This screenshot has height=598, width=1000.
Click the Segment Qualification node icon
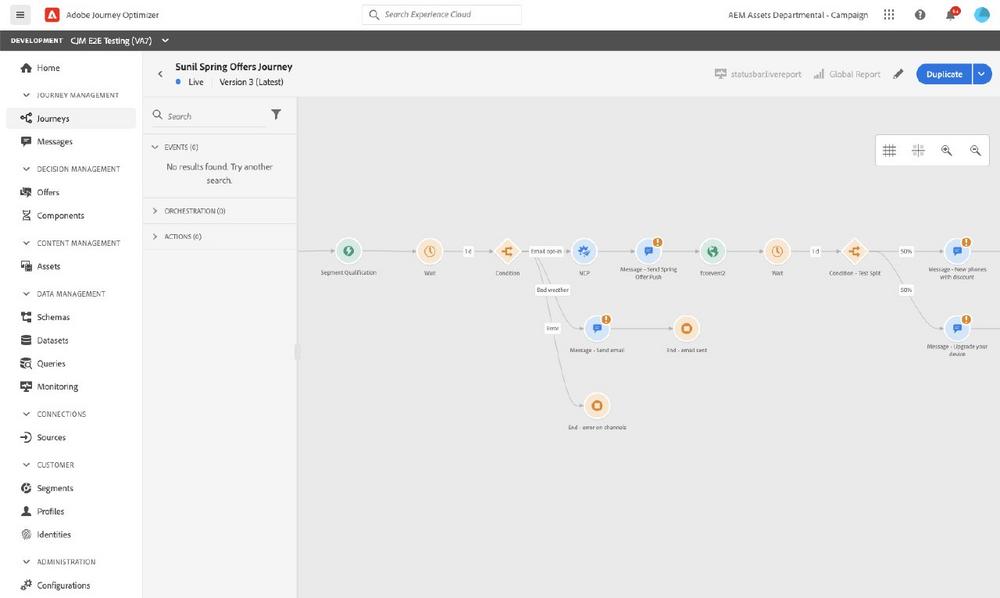[x=347, y=251]
